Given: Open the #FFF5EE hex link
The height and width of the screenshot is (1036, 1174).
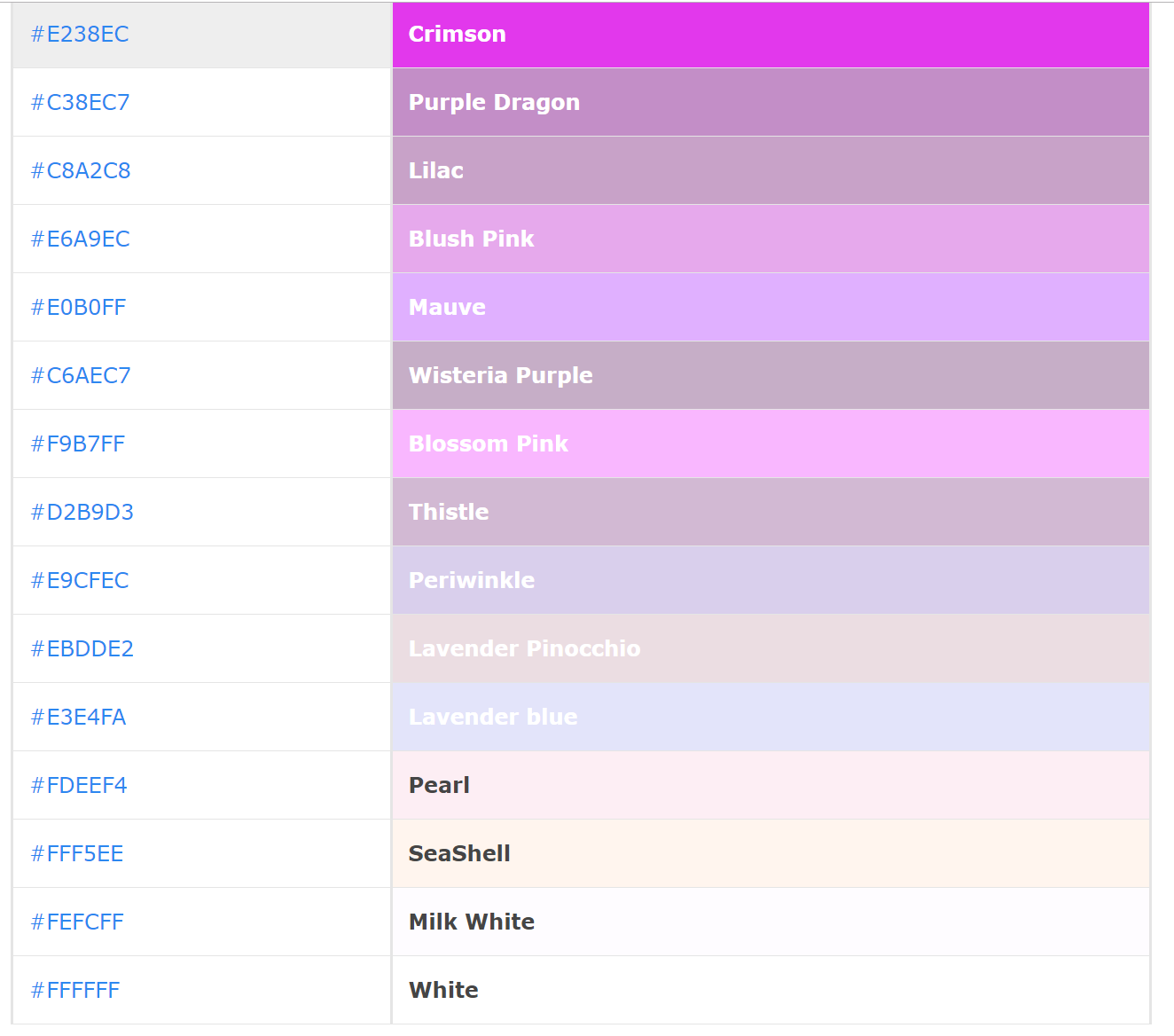Looking at the screenshot, I should tap(77, 854).
